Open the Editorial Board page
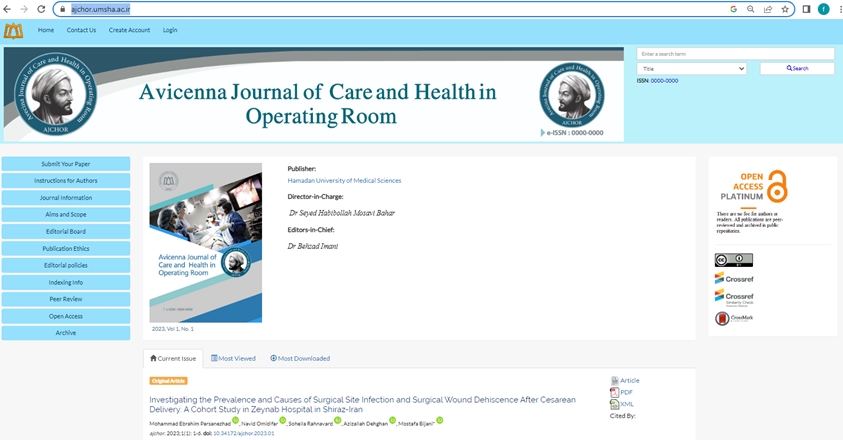This screenshot has width=843, height=440. [66, 232]
